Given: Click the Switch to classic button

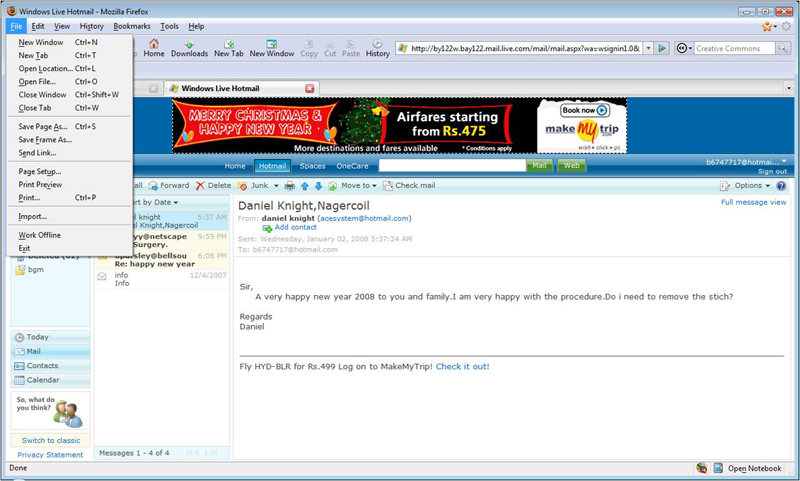Looking at the screenshot, I should pos(51,441).
